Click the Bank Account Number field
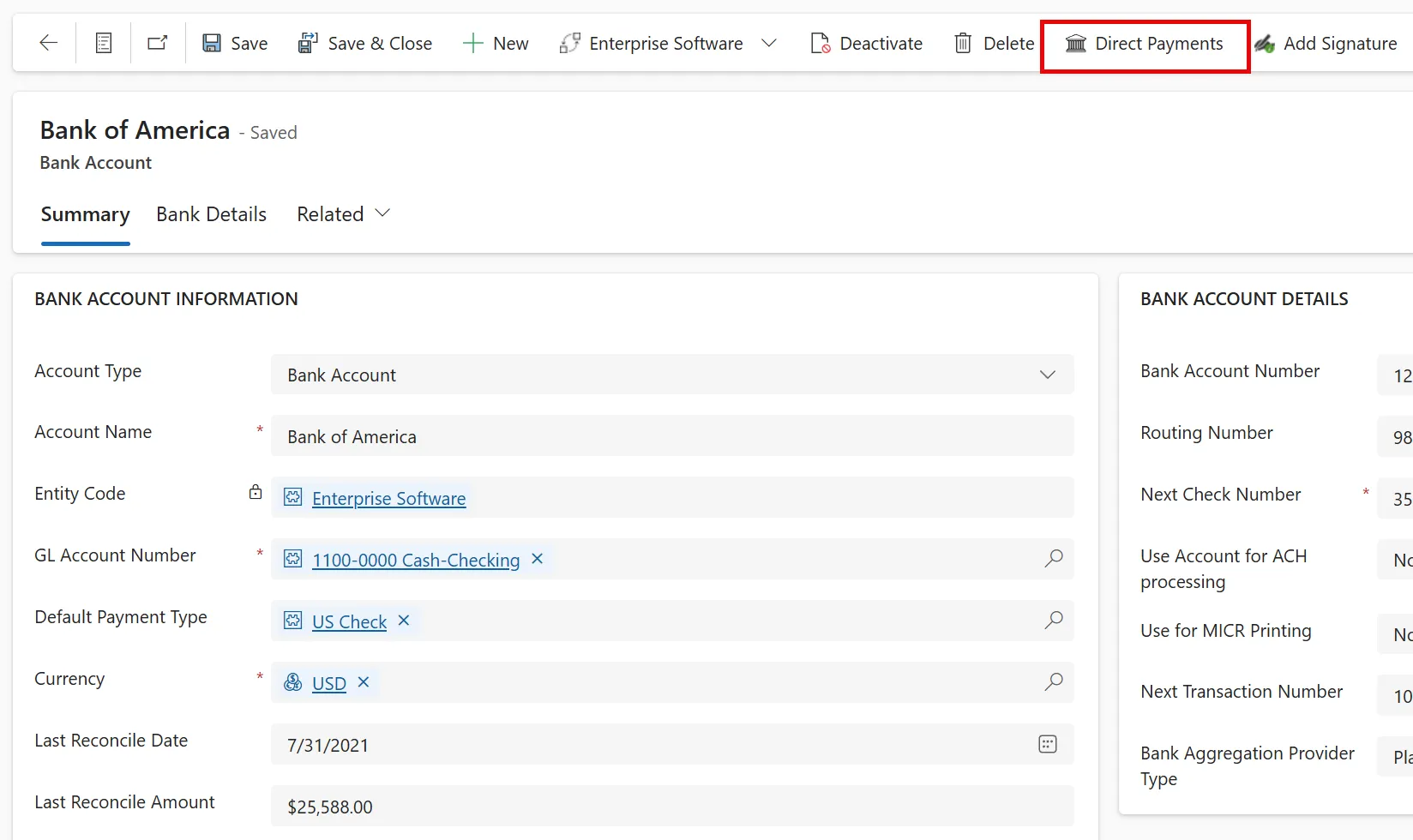The width and height of the screenshot is (1413, 840). pyautogui.click(x=1395, y=375)
